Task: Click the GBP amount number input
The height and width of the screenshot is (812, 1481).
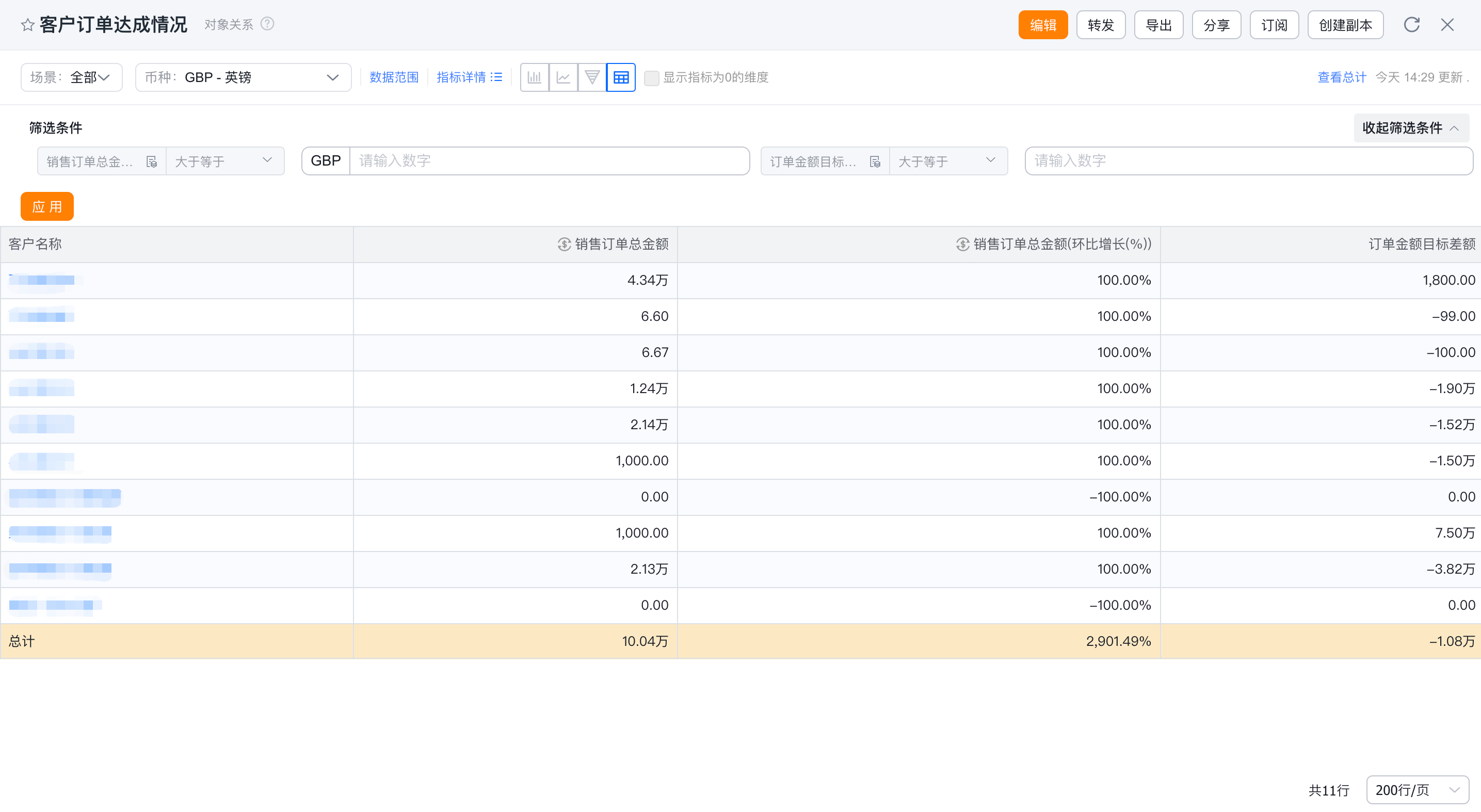Action: pos(549,161)
